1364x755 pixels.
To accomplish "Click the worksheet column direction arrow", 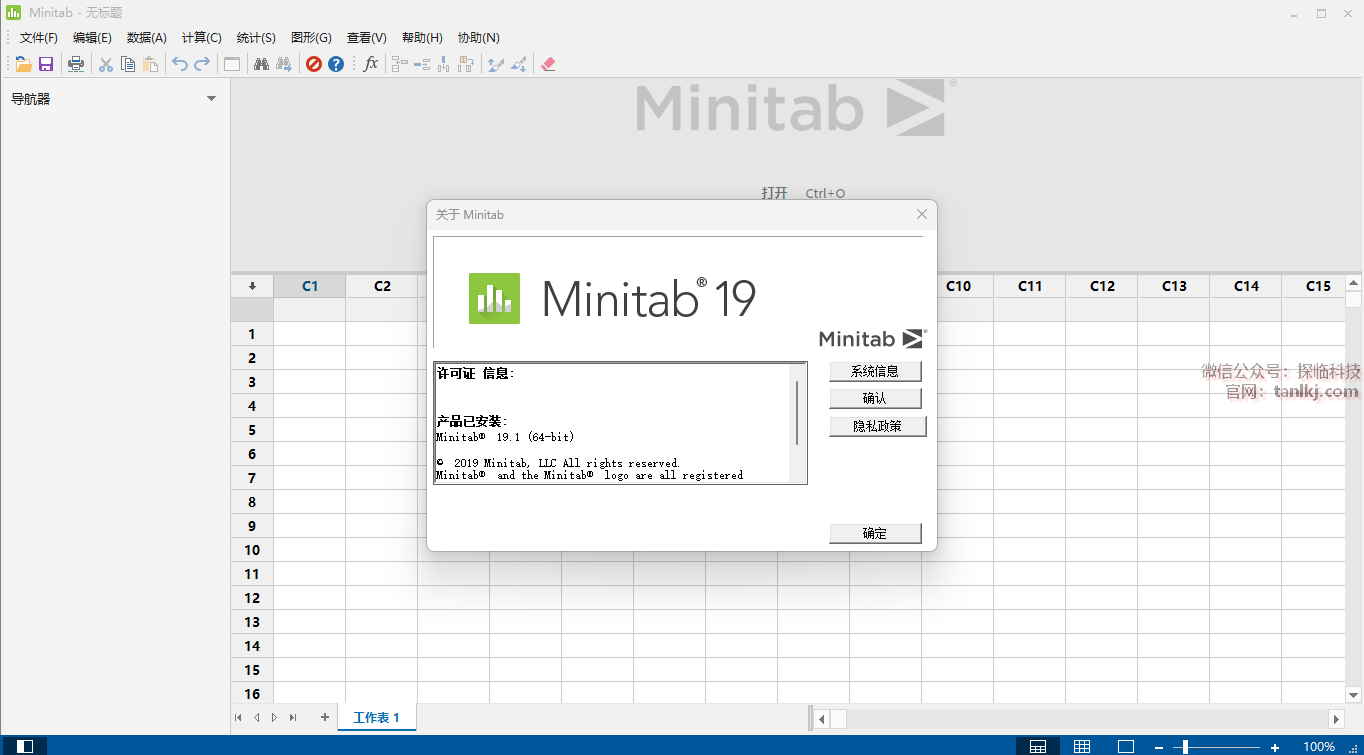I will [252, 286].
